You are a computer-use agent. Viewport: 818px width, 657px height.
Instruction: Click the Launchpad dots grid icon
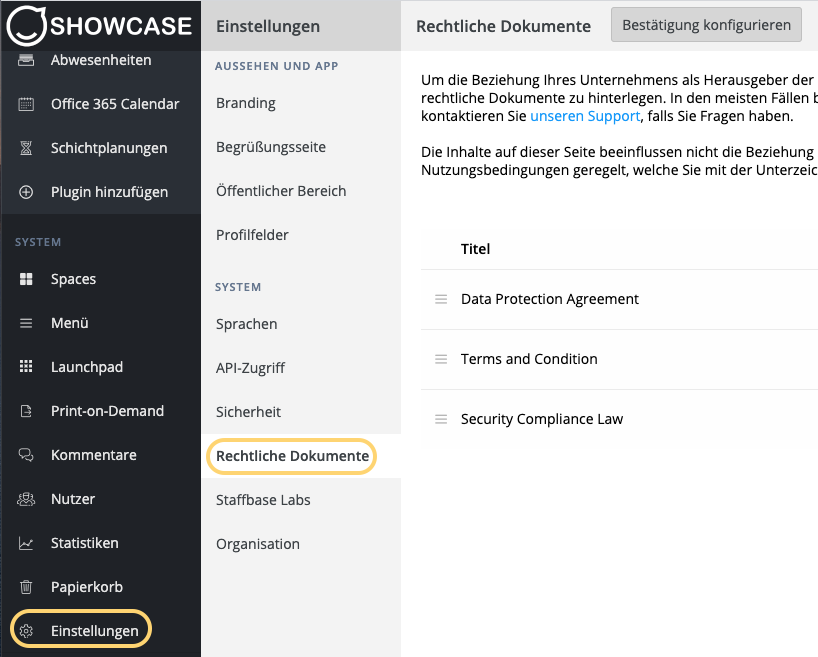pos(26,367)
